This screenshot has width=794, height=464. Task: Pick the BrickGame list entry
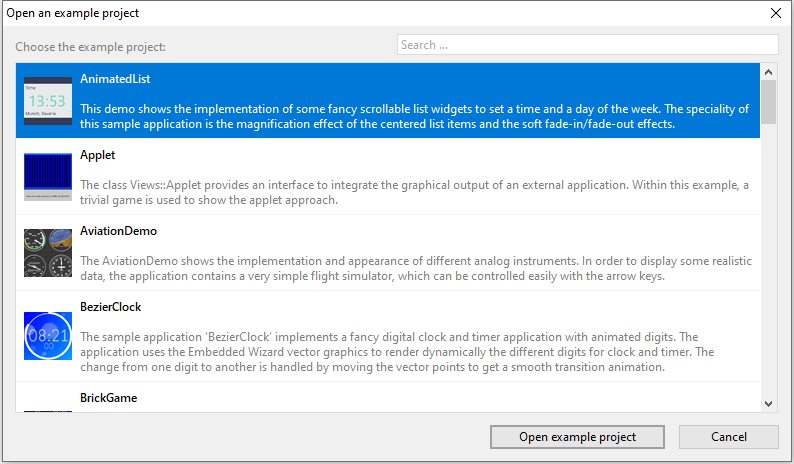108,398
